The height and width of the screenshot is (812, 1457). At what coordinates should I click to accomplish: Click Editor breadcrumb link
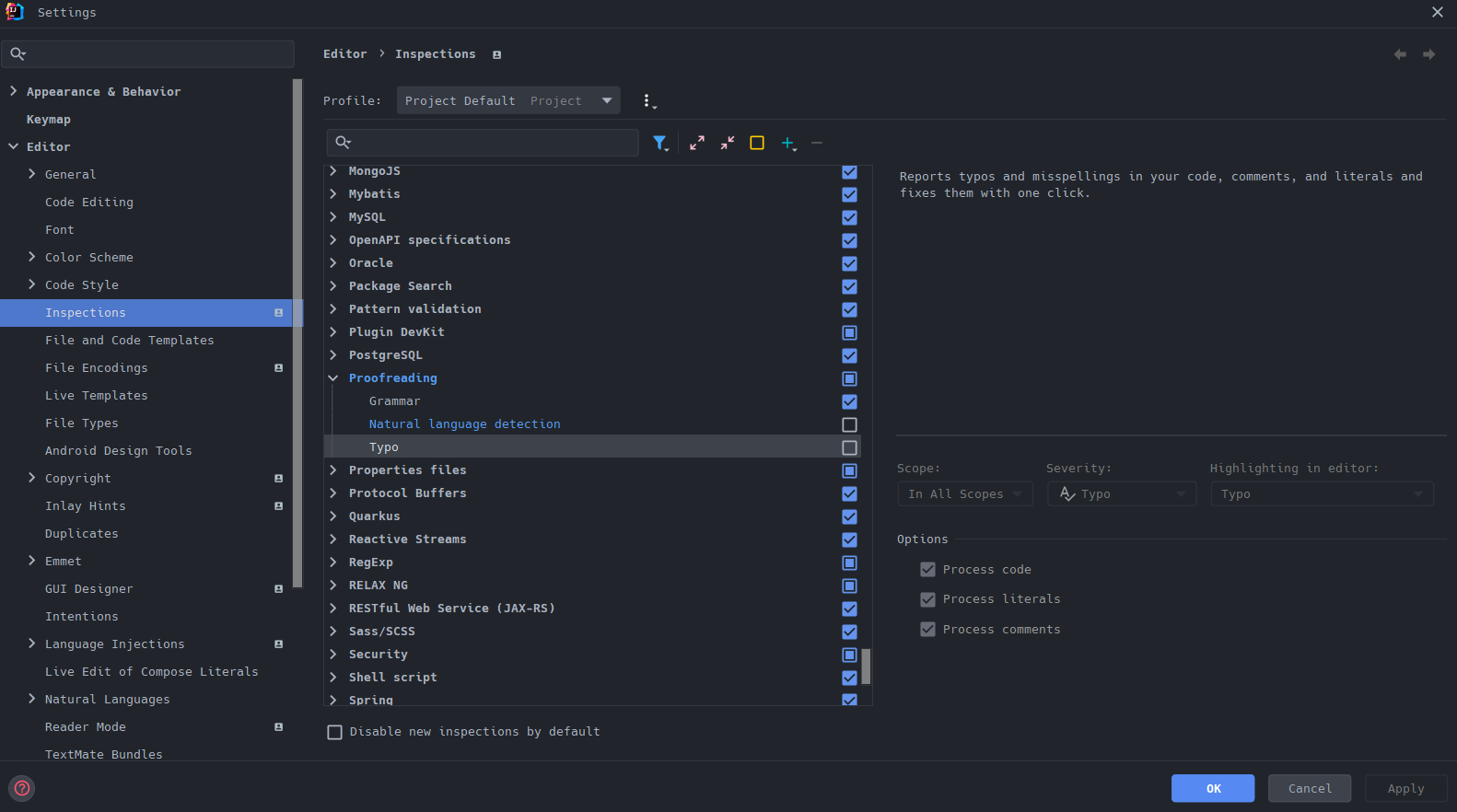point(345,54)
